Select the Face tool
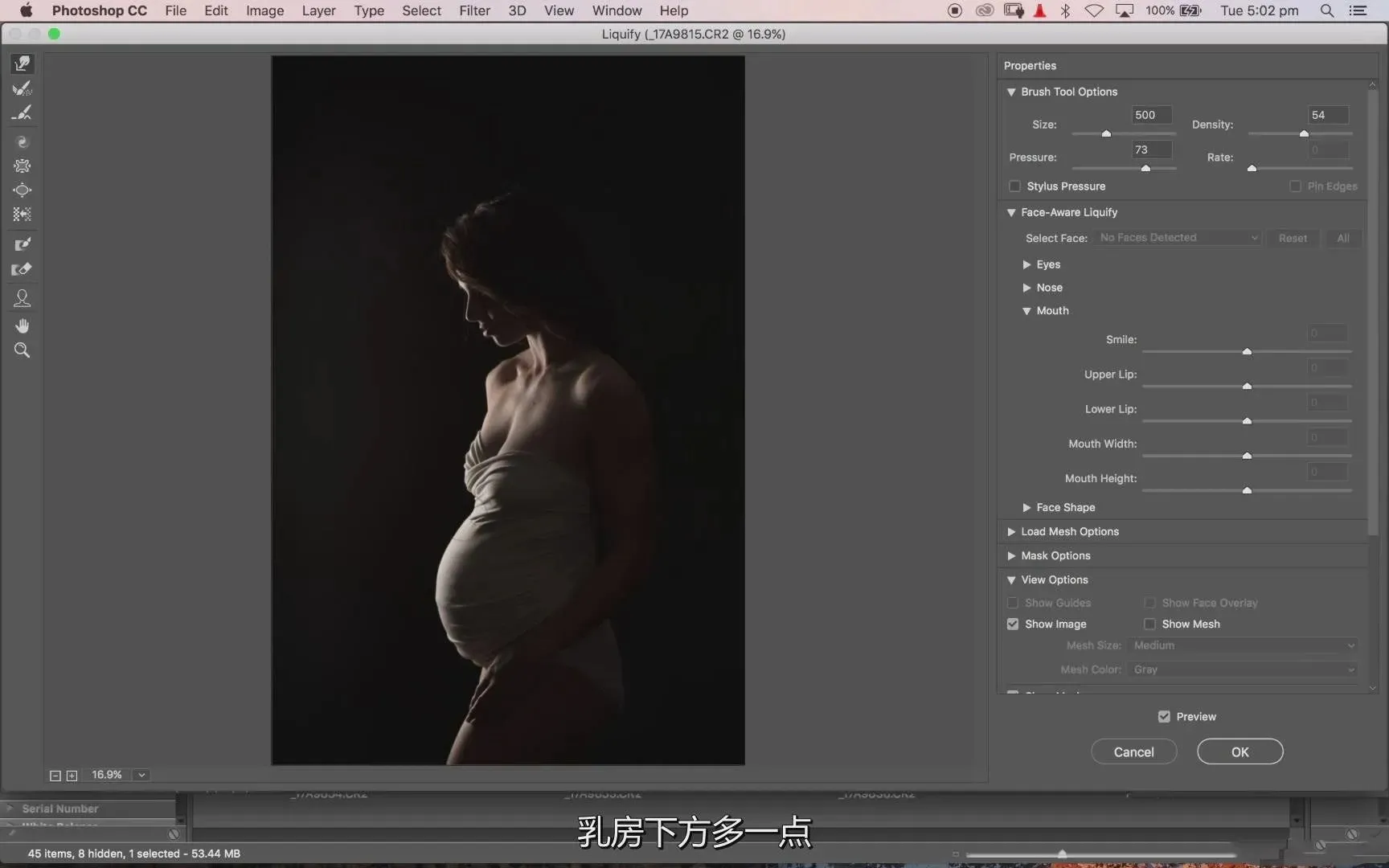 coord(23,298)
